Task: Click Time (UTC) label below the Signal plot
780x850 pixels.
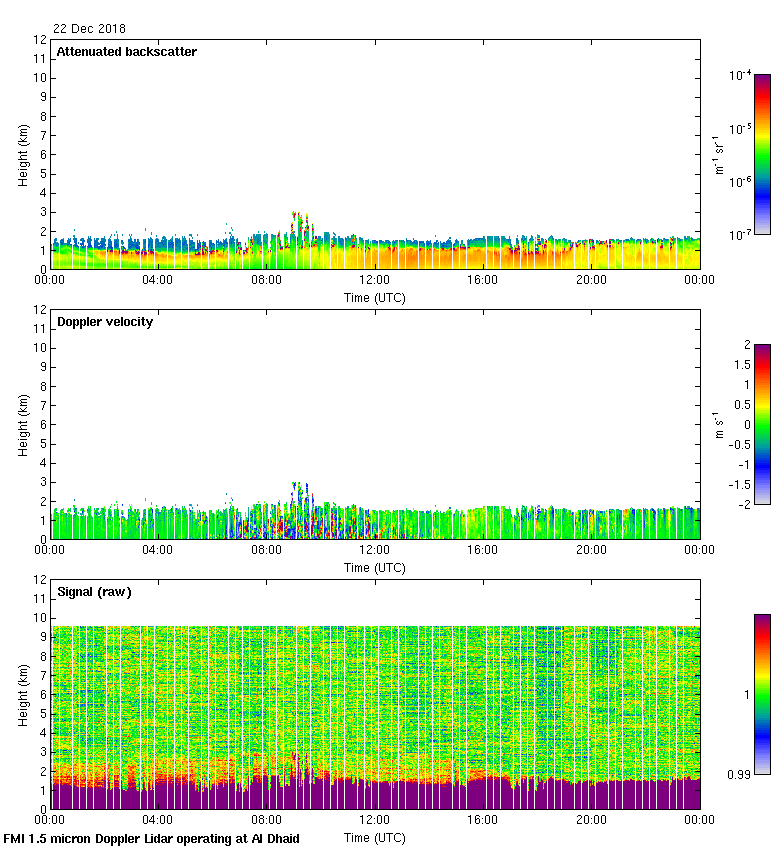Action: (x=375, y=837)
